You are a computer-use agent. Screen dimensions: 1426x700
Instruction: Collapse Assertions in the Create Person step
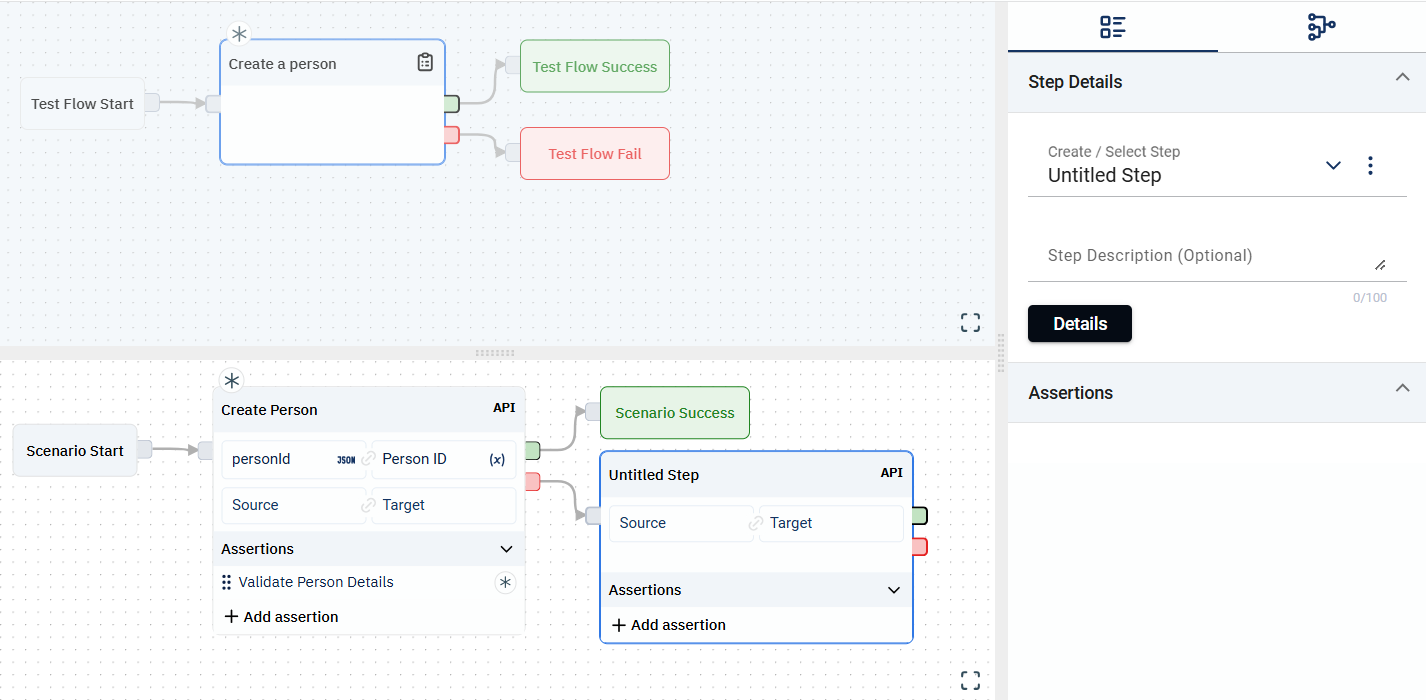pos(506,549)
